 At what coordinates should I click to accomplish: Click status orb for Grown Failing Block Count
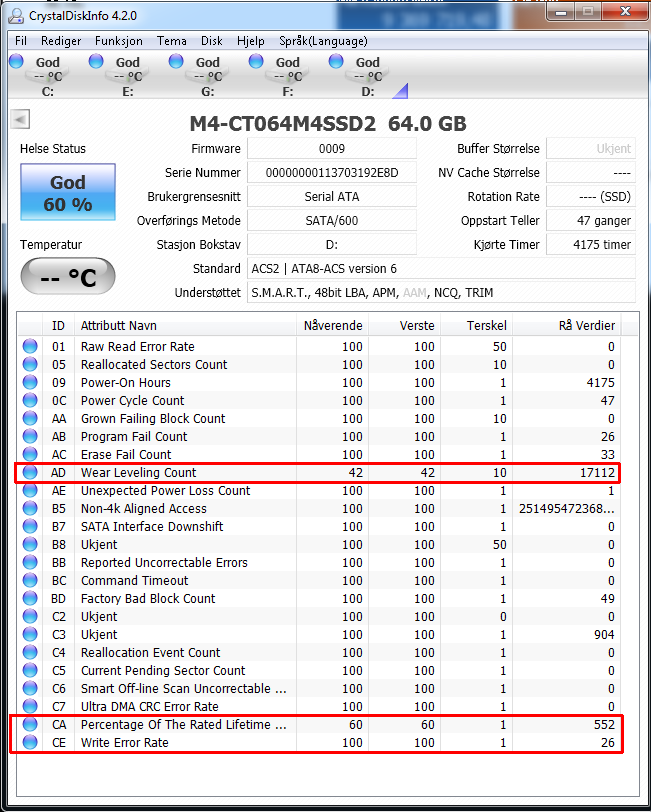[30, 418]
